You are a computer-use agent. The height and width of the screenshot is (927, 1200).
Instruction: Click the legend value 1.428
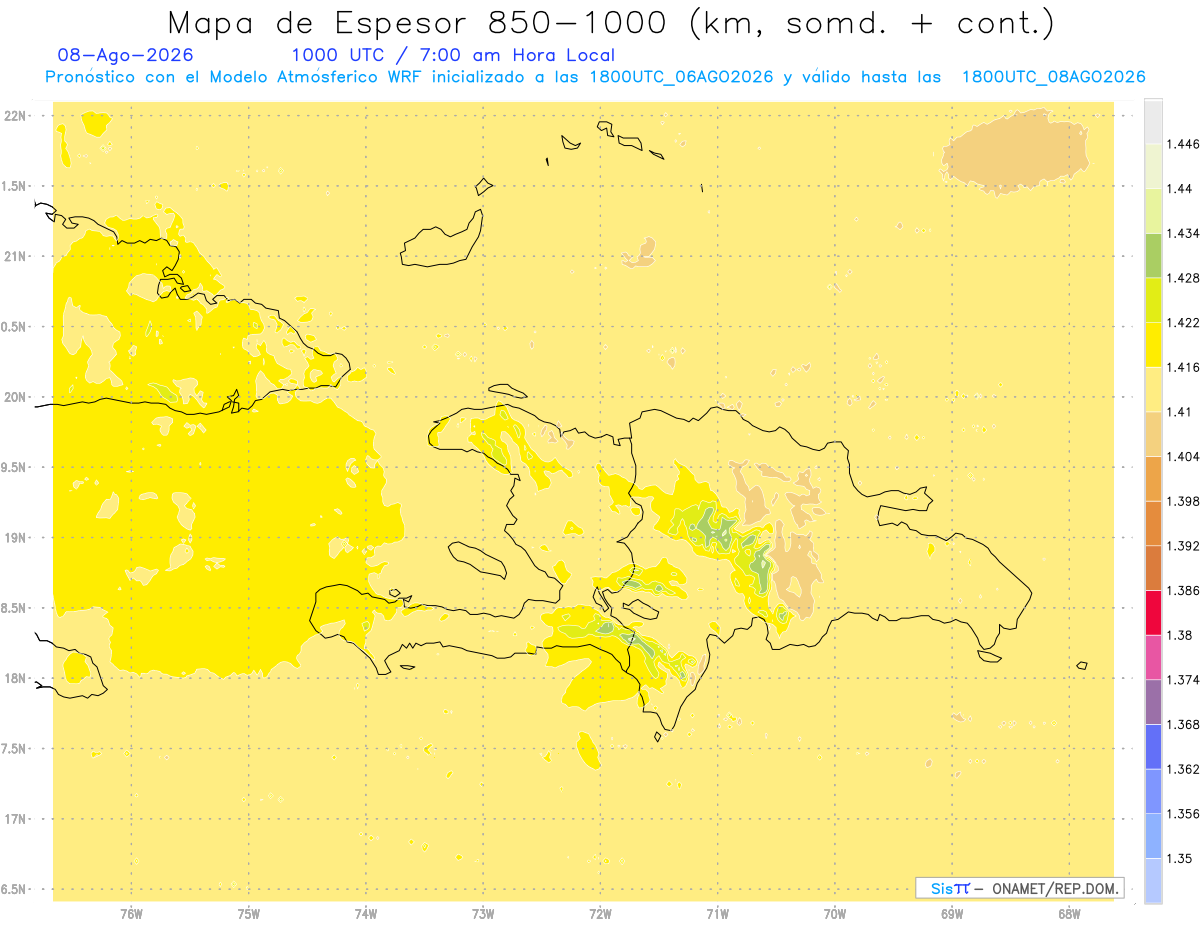point(1182,278)
